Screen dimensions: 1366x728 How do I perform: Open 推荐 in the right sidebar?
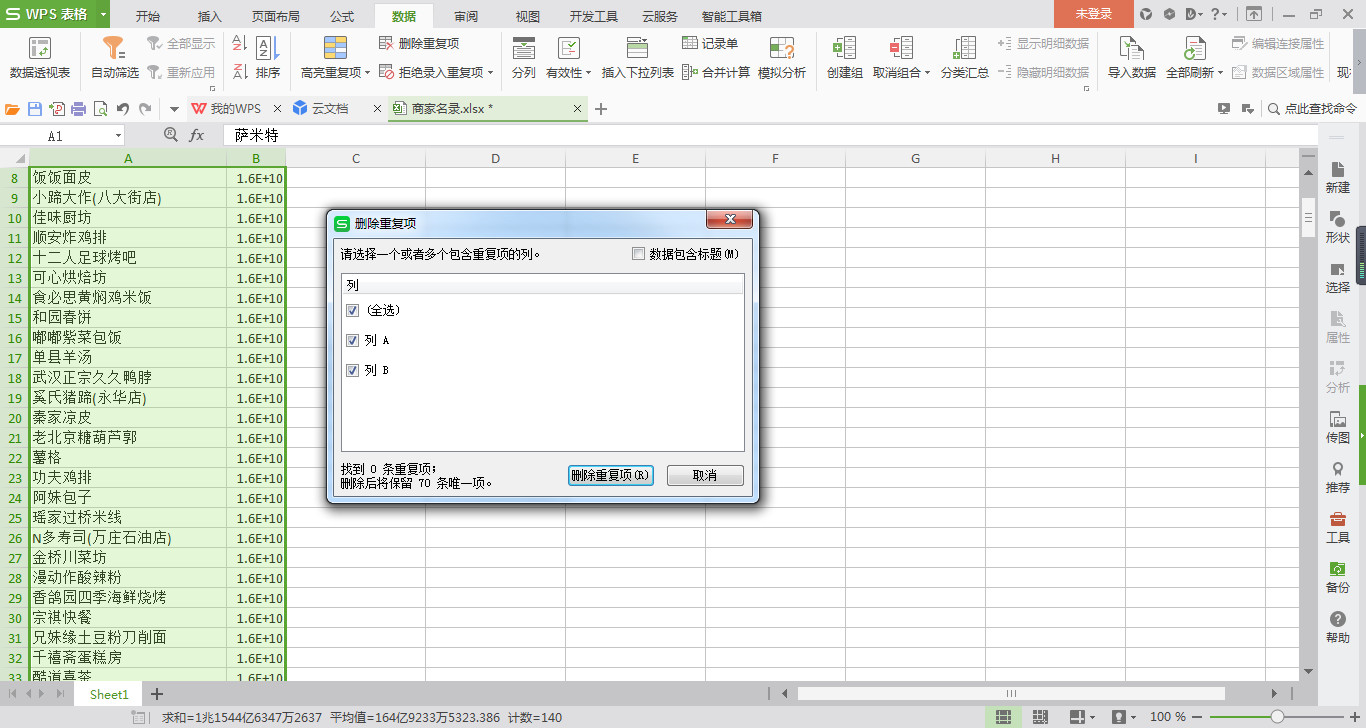tap(1338, 477)
